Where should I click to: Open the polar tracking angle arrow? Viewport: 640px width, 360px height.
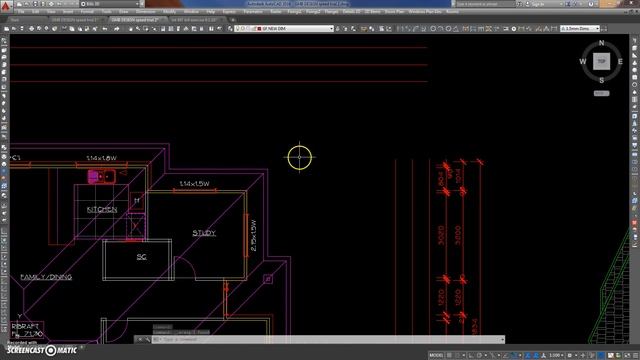pyautogui.click(x=486, y=356)
